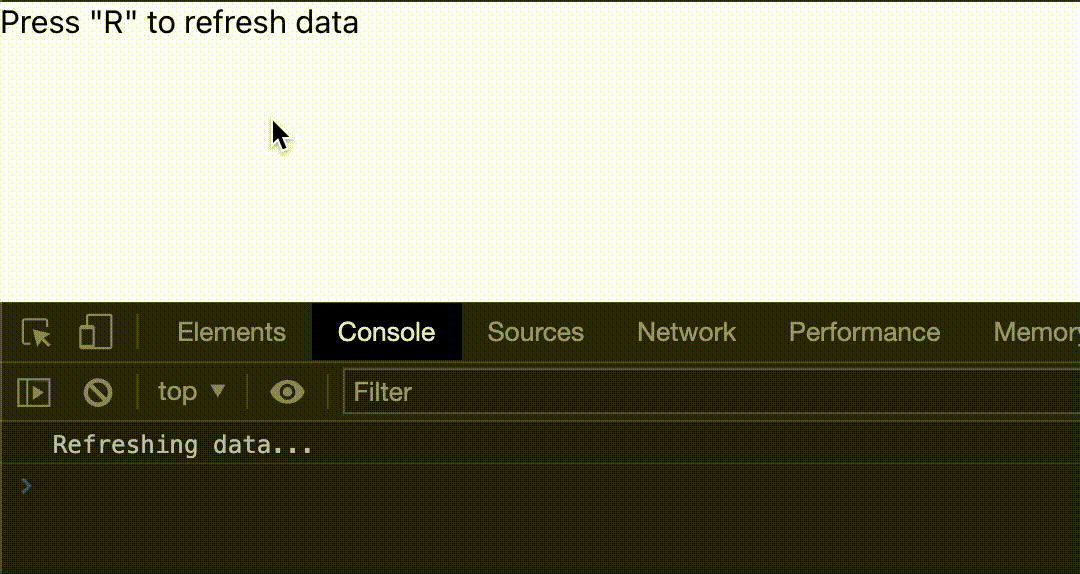Click the clear console icon
1080x574 pixels.
(97, 392)
